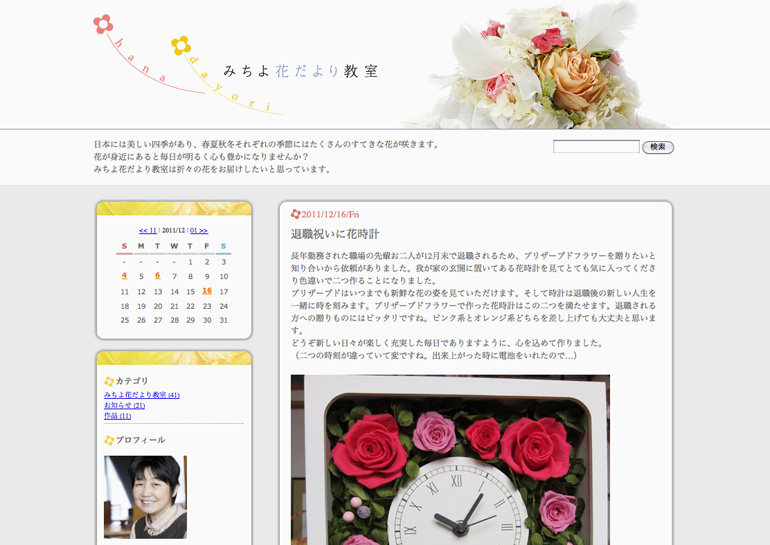The height and width of the screenshot is (545, 770).
Task: Click calendar date 20
Action: [158, 306]
